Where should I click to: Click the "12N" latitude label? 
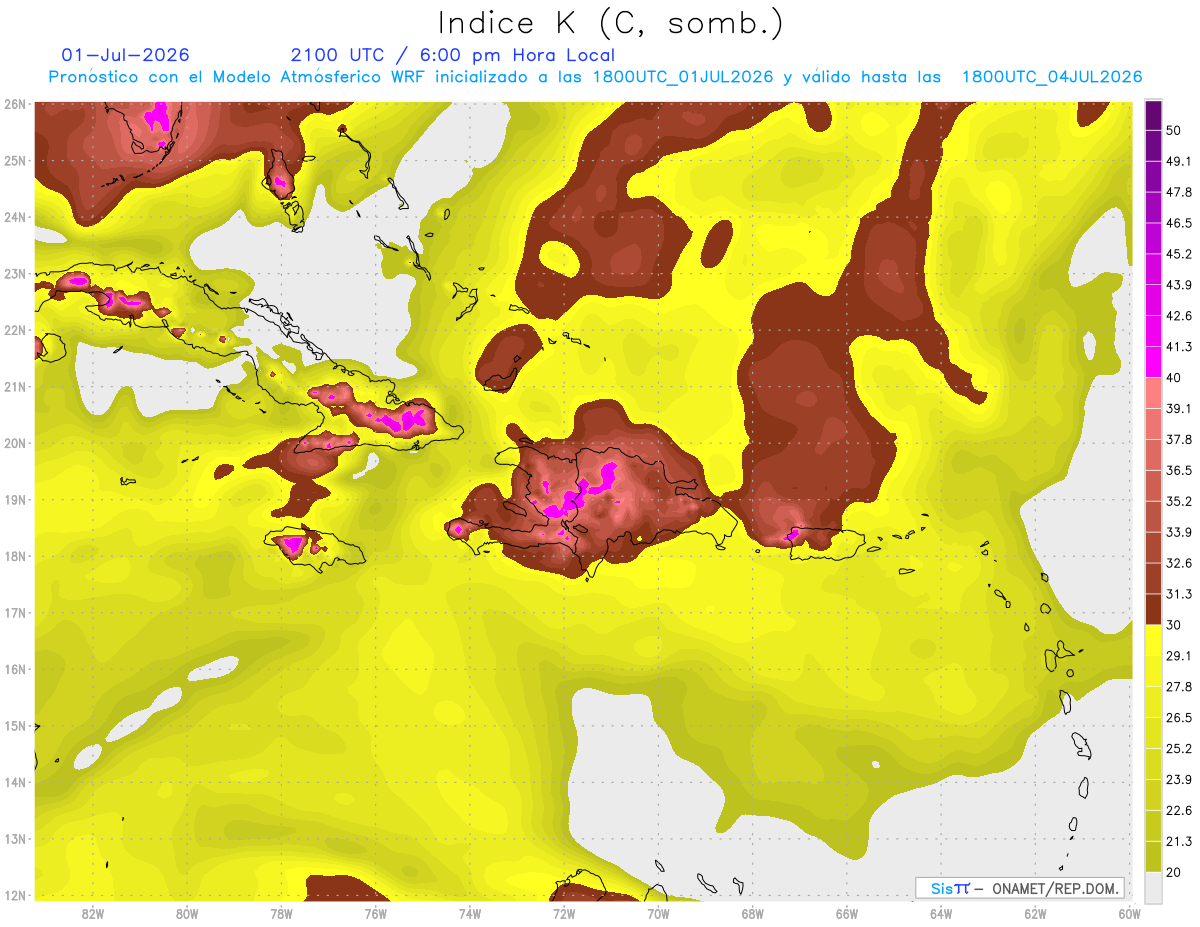pyautogui.click(x=15, y=895)
